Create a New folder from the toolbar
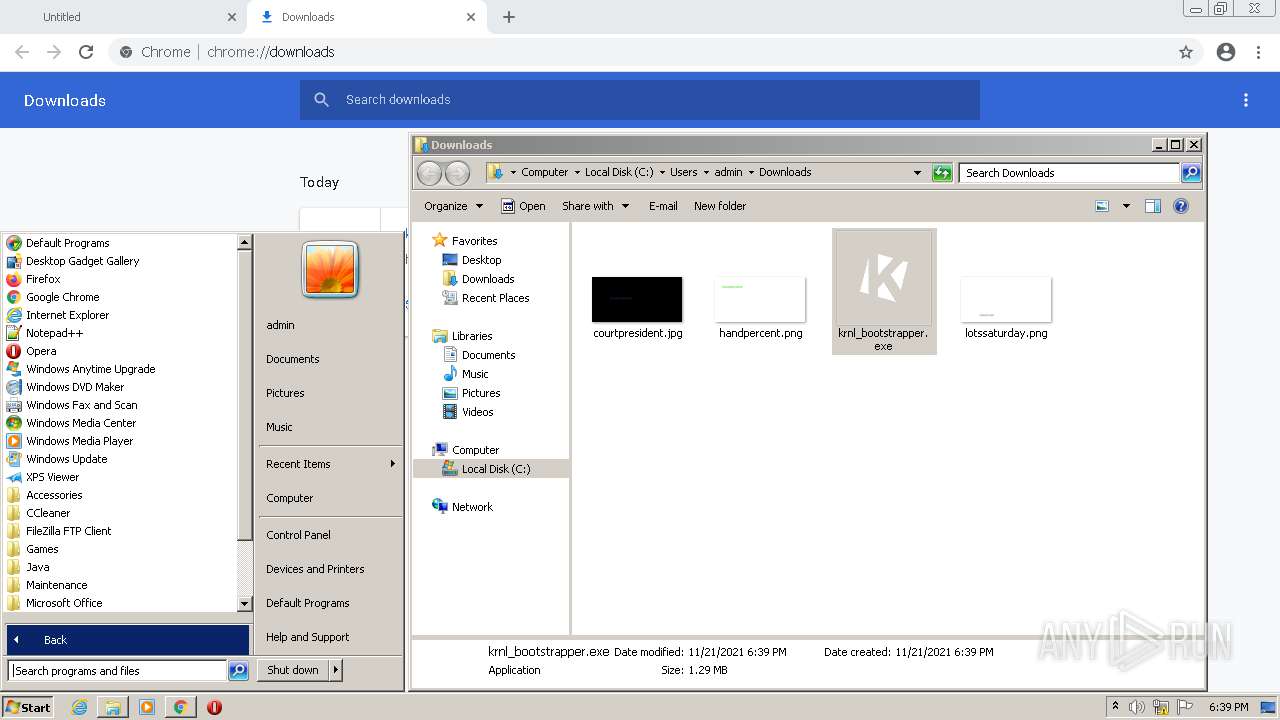Screen dimensions: 1280x720 pos(720,206)
